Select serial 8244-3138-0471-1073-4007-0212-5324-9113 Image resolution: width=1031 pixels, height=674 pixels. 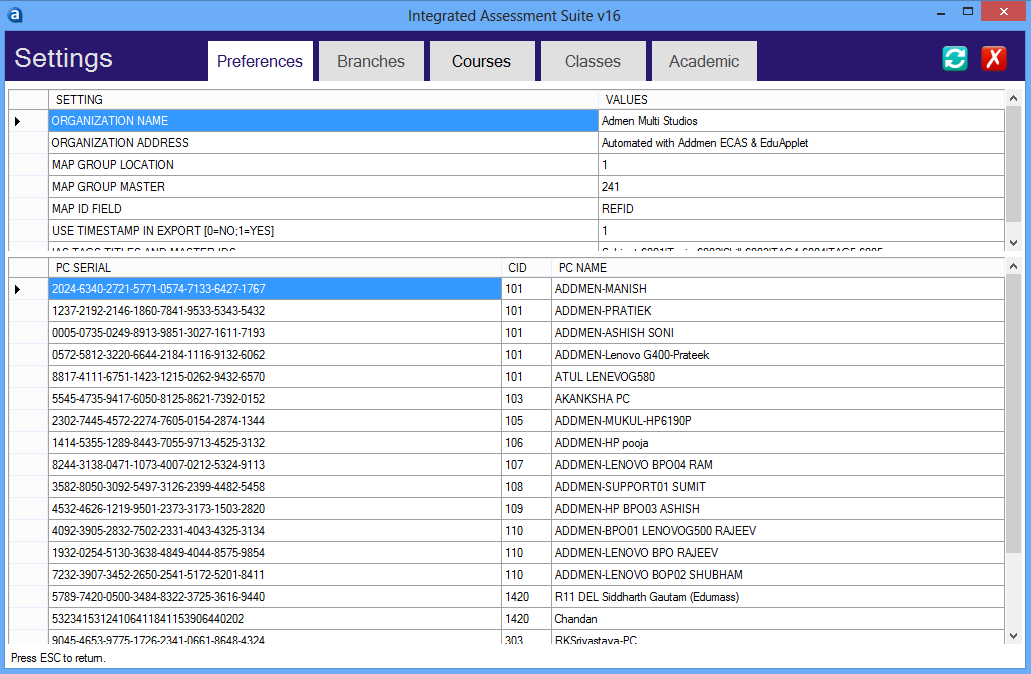275,465
